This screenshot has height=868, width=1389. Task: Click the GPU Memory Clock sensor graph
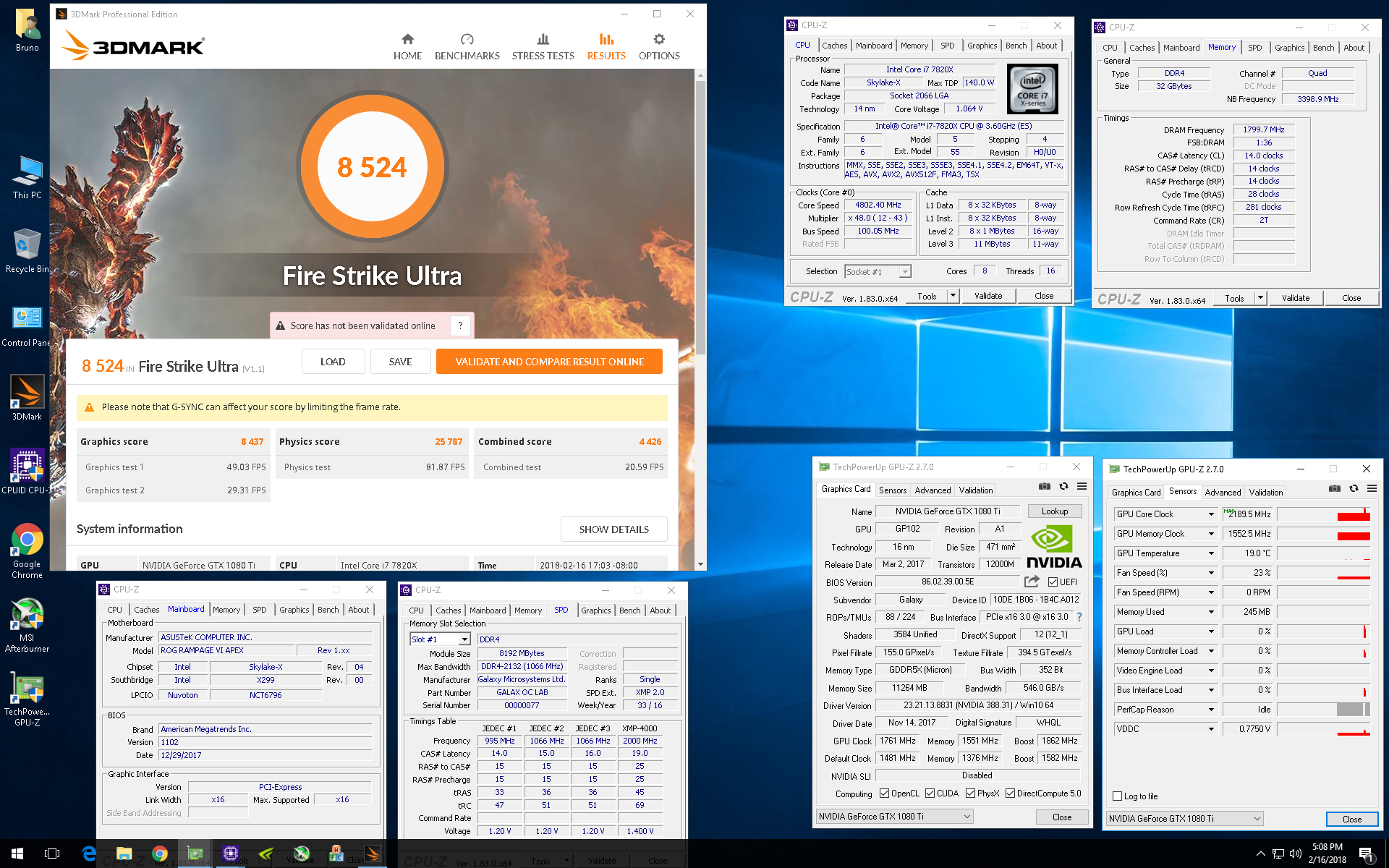coord(1323,534)
